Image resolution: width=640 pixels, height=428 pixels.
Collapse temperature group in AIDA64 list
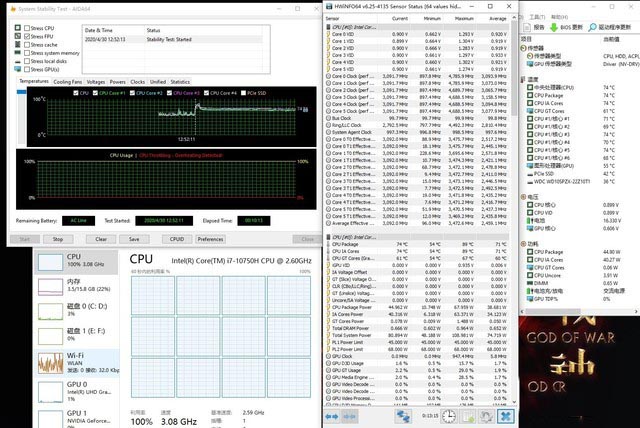524,79
